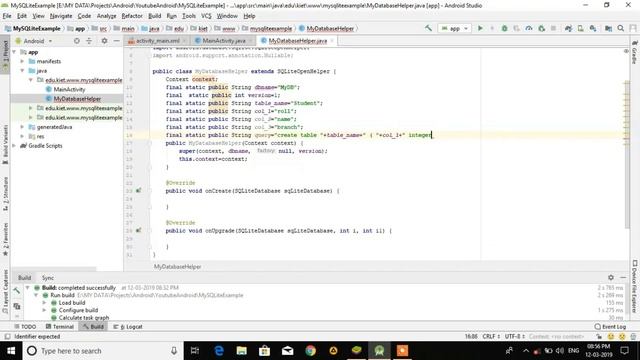Image resolution: width=640 pixels, height=360 pixels.
Task: Open the CRLF line separator selector
Action: [x=491, y=336]
